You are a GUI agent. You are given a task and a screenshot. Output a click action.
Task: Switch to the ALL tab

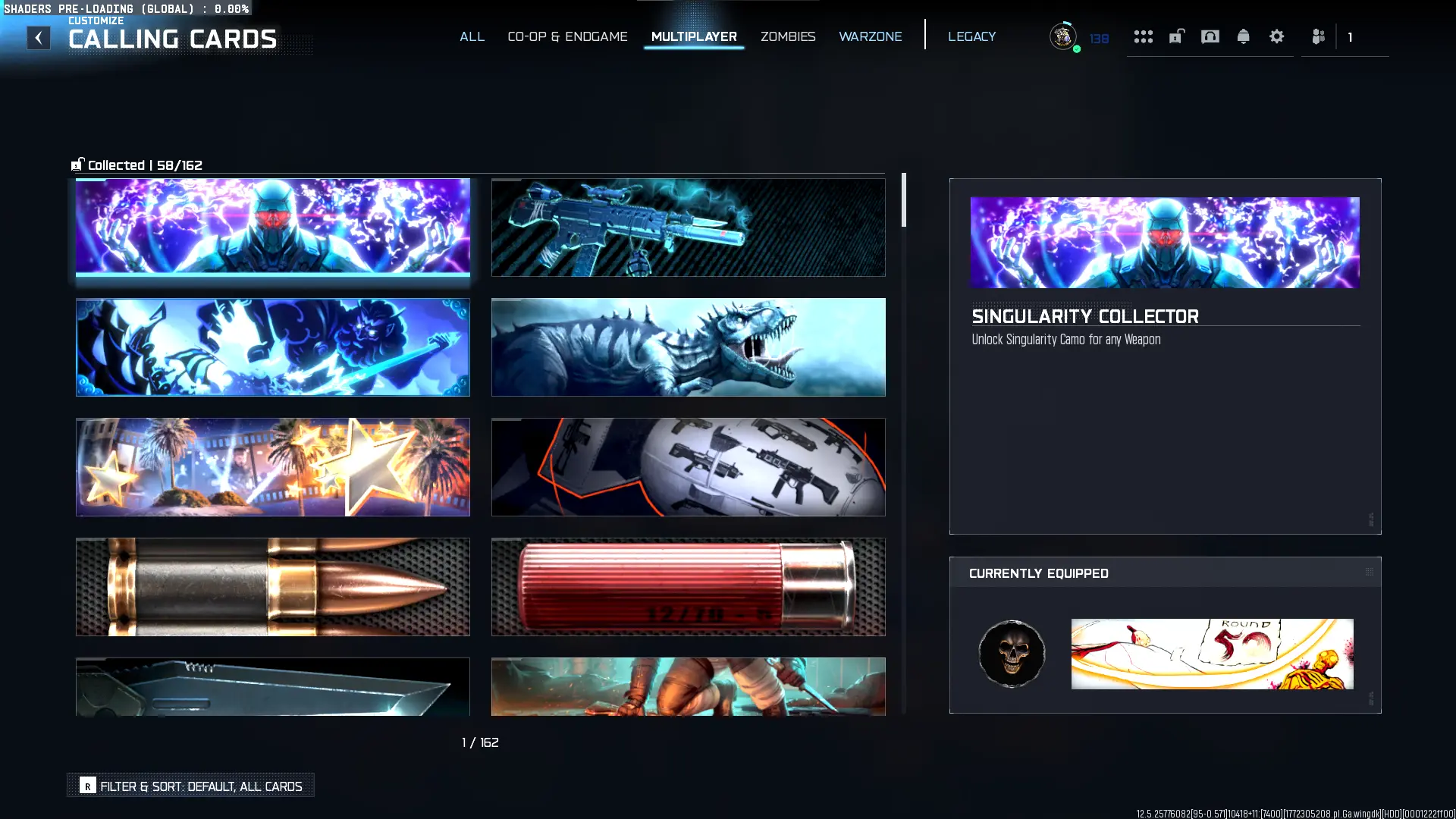pos(472,36)
